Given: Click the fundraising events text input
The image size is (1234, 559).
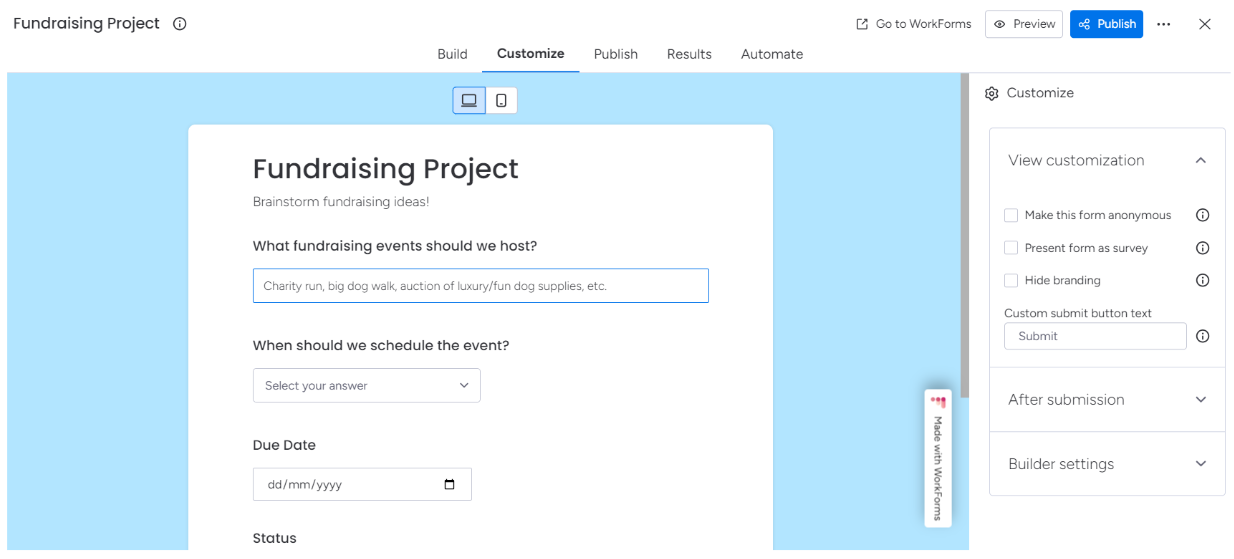Looking at the screenshot, I should [480, 285].
